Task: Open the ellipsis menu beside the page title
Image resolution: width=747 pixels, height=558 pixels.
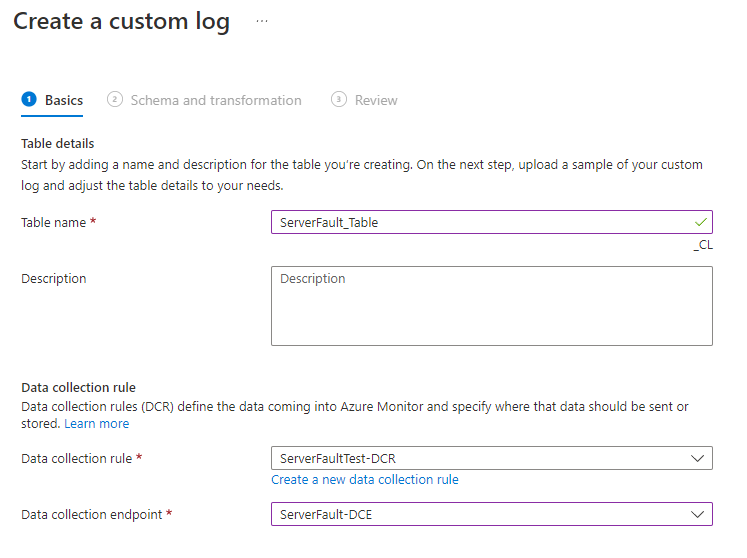Action: 262,21
